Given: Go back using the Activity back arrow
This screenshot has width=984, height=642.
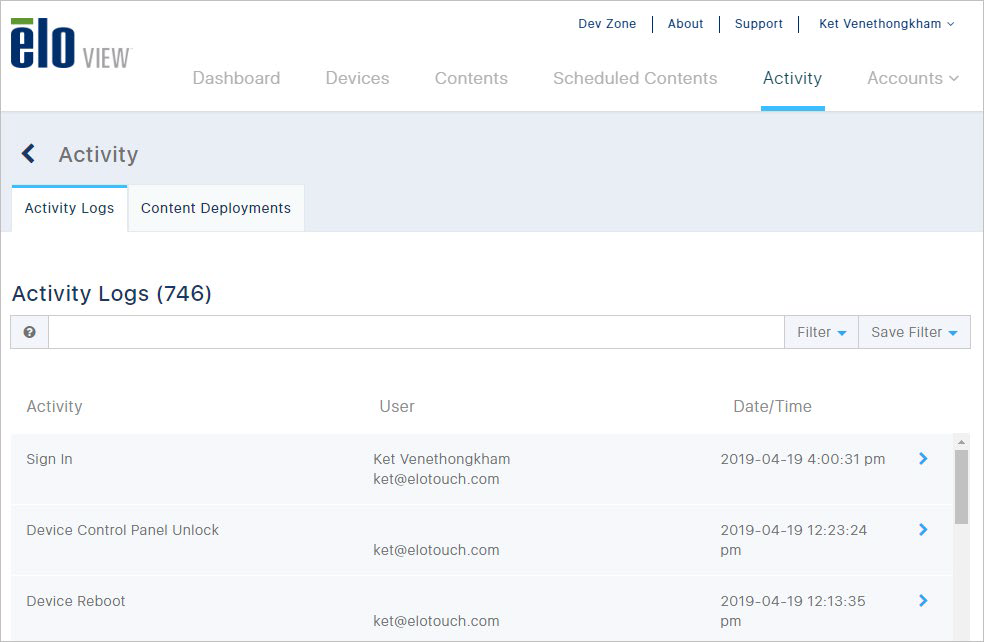Looking at the screenshot, I should click(x=28, y=153).
